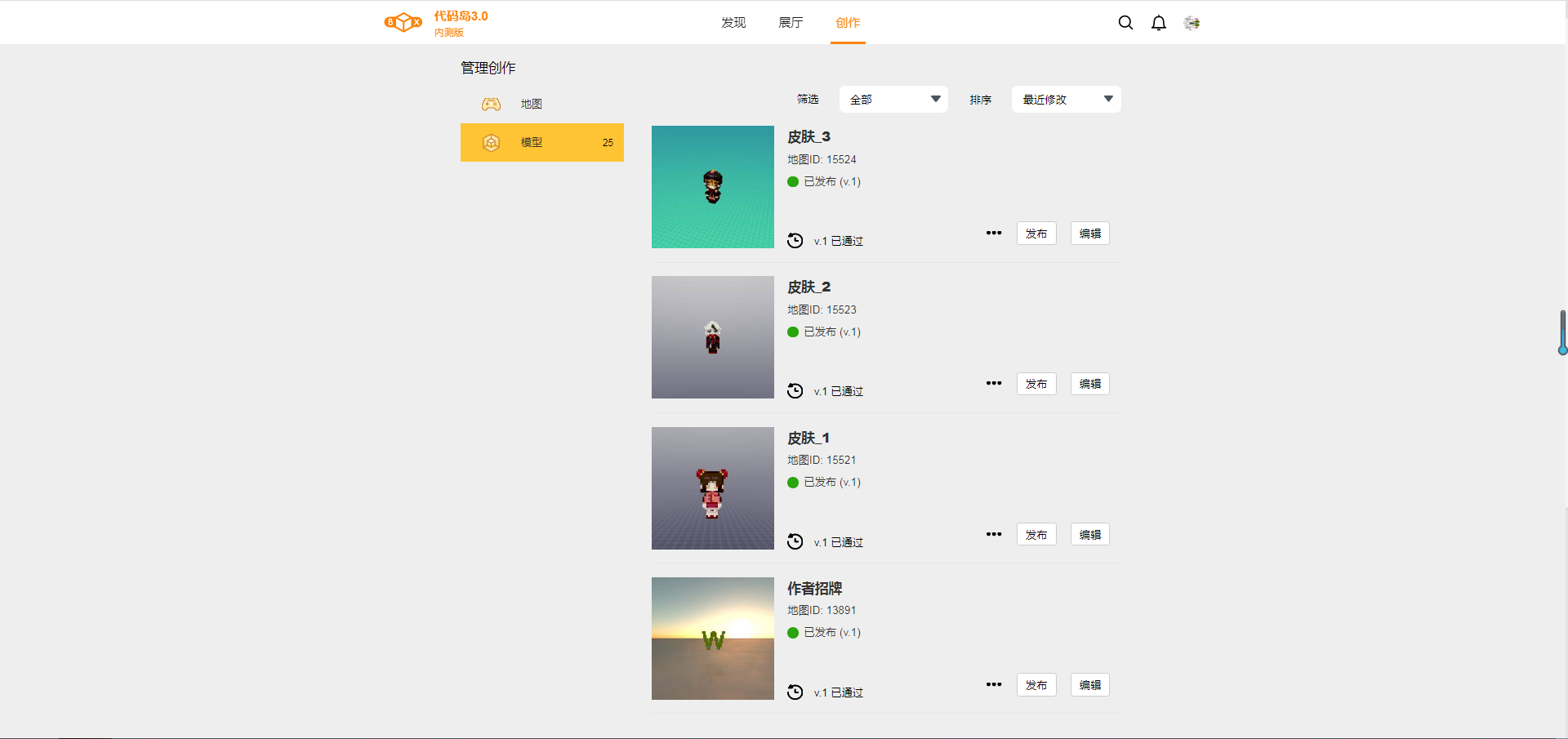Click the text 地图ID: 13891
The width and height of the screenshot is (1568, 739).
[x=822, y=610]
